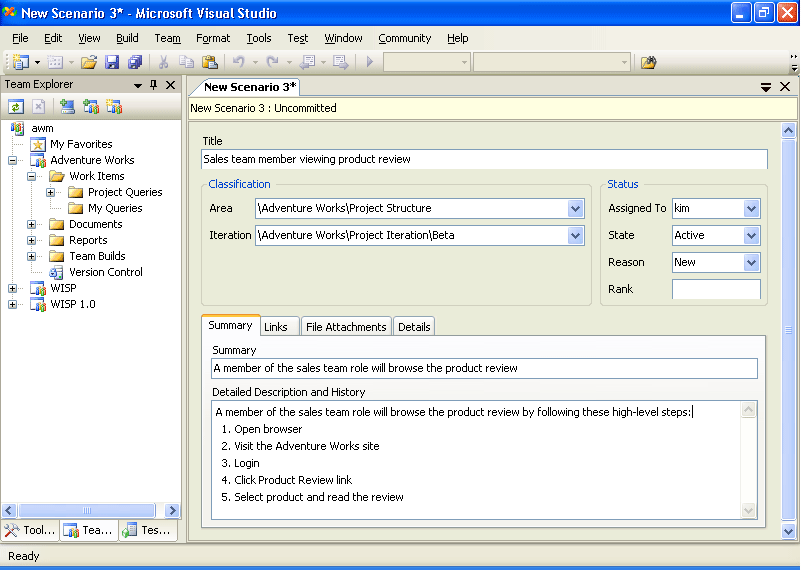The height and width of the screenshot is (570, 801).
Task: Open the State dropdown showing Active
Action: [x=752, y=236]
